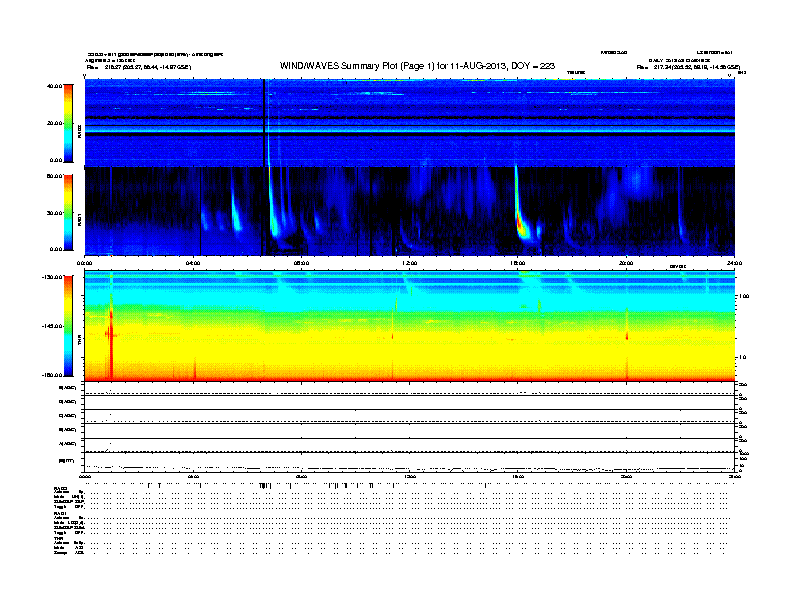Click the 24:00 tick label under RAD1 panel
The image size is (792, 612).
[x=734, y=263]
